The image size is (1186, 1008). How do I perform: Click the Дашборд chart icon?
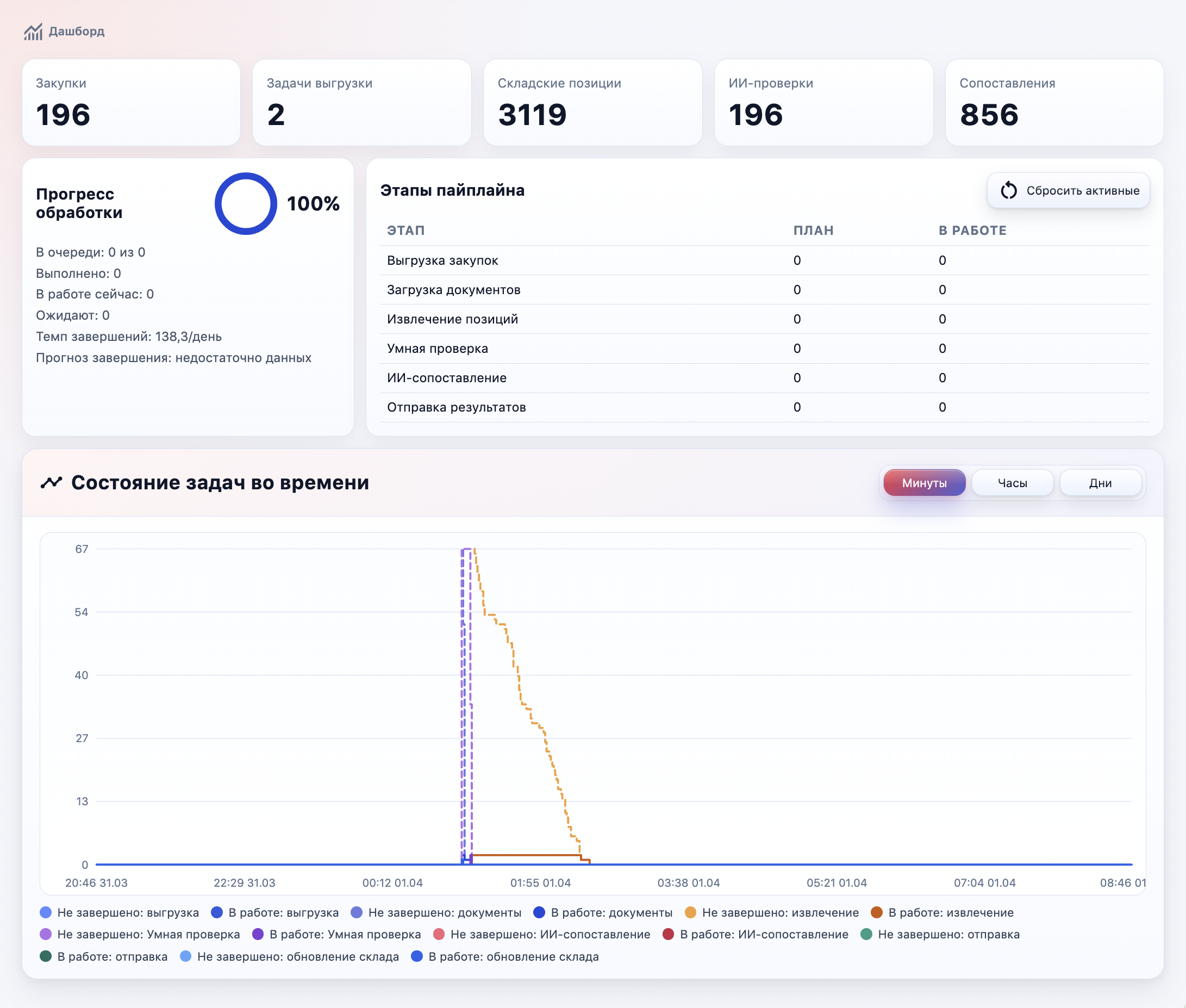tap(33, 32)
